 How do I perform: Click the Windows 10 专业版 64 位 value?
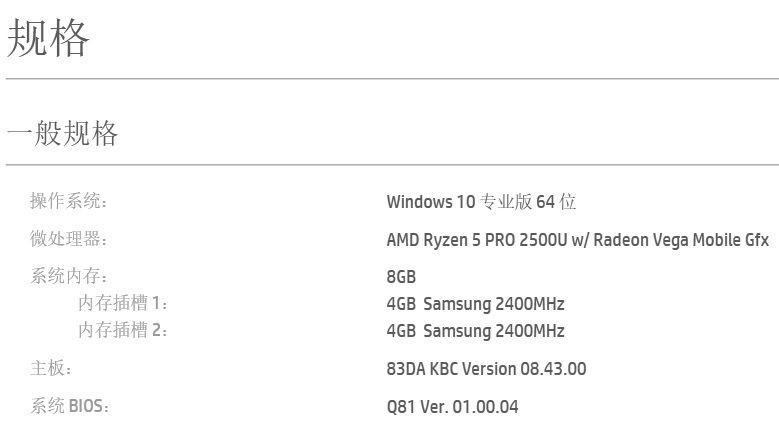point(481,202)
